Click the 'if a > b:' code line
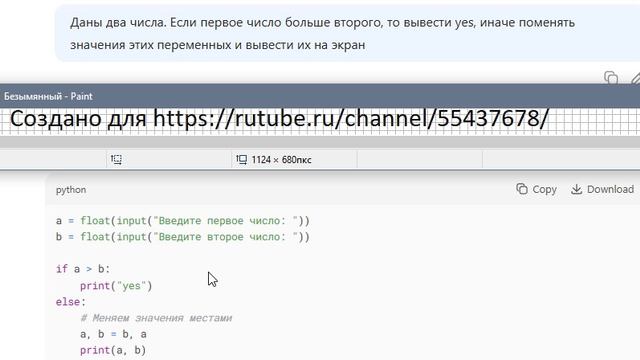Viewport: 640px width, 360px height. (x=83, y=269)
